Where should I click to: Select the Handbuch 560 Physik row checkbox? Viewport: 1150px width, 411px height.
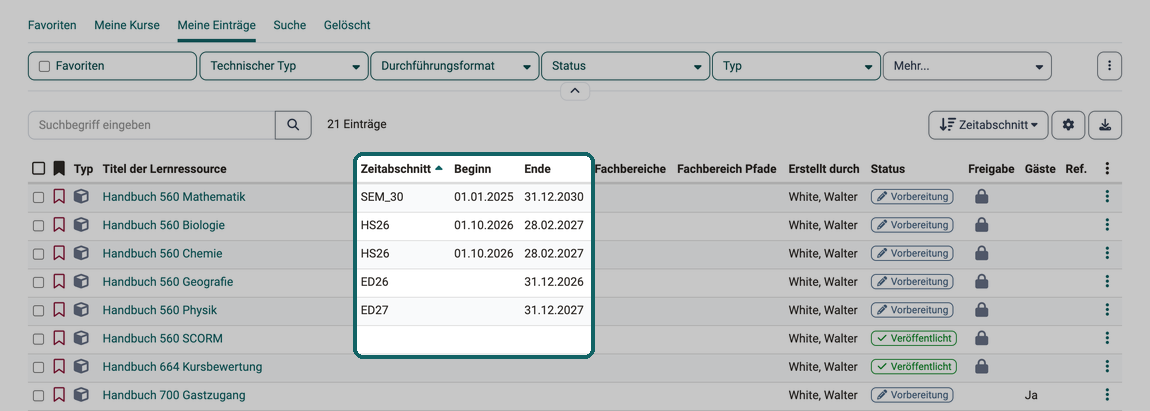pos(39,310)
